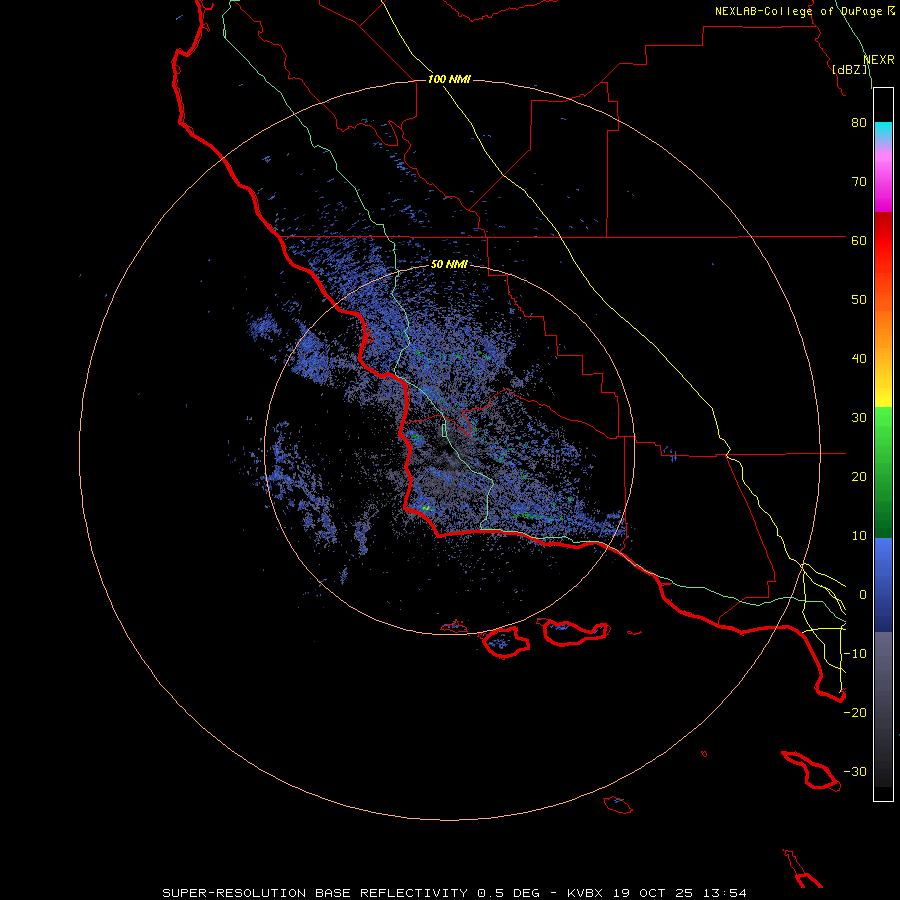Click the 50 NMI range ring label
The image size is (900, 900).
tap(449, 265)
